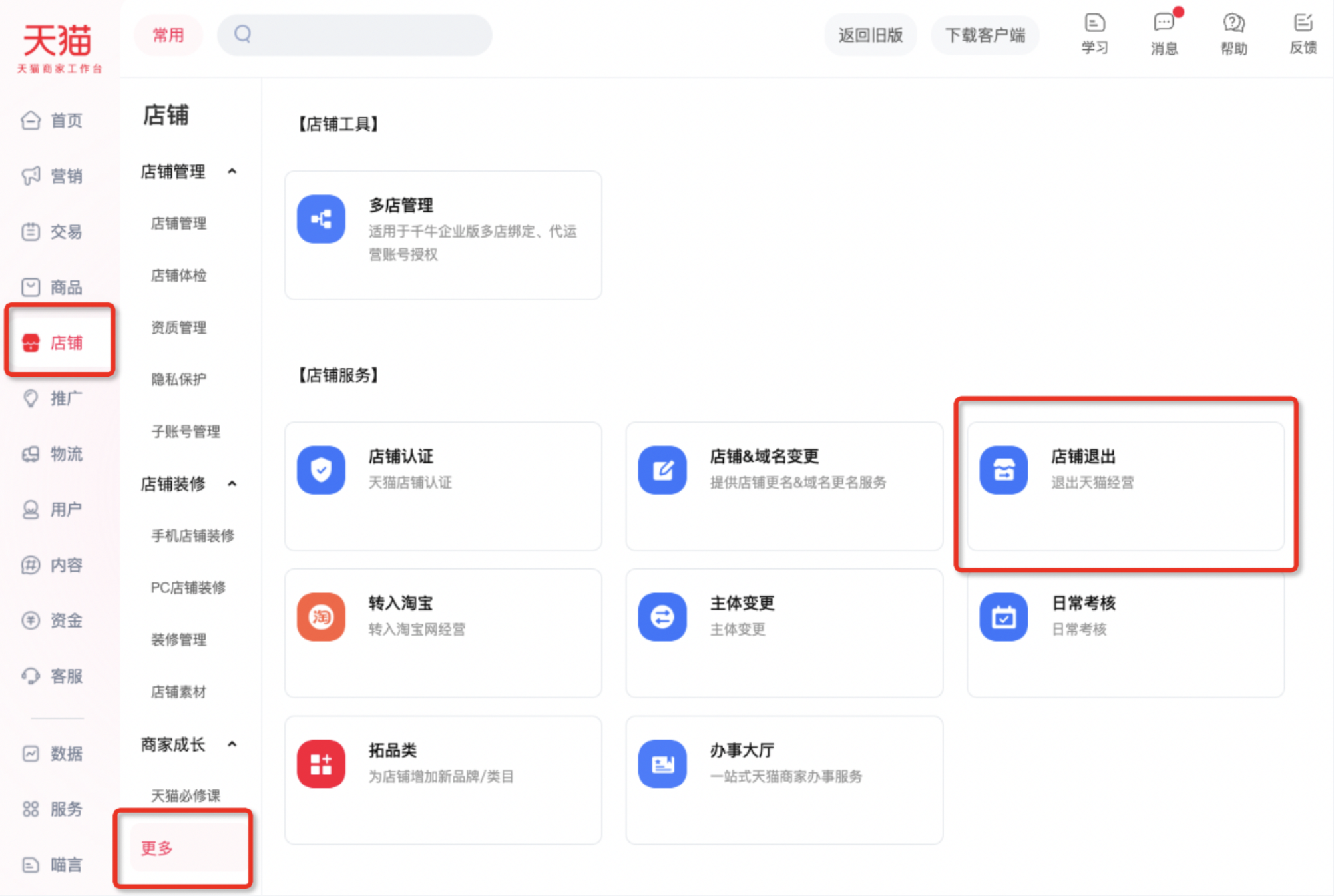1334x896 pixels.
Task: Open the 主体变更 entity change card
Action: [x=784, y=633]
